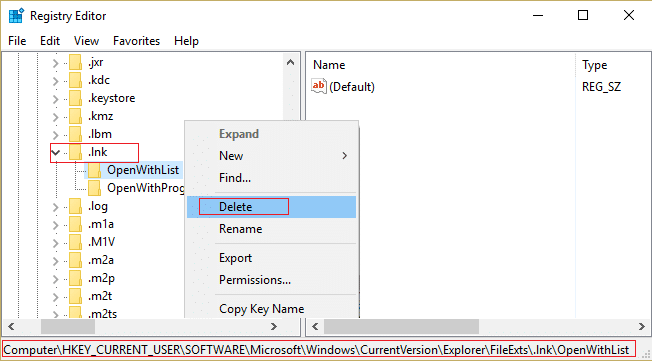Select the .m2ts folder icon
Screen dimensions: 652x361
click(x=75, y=313)
